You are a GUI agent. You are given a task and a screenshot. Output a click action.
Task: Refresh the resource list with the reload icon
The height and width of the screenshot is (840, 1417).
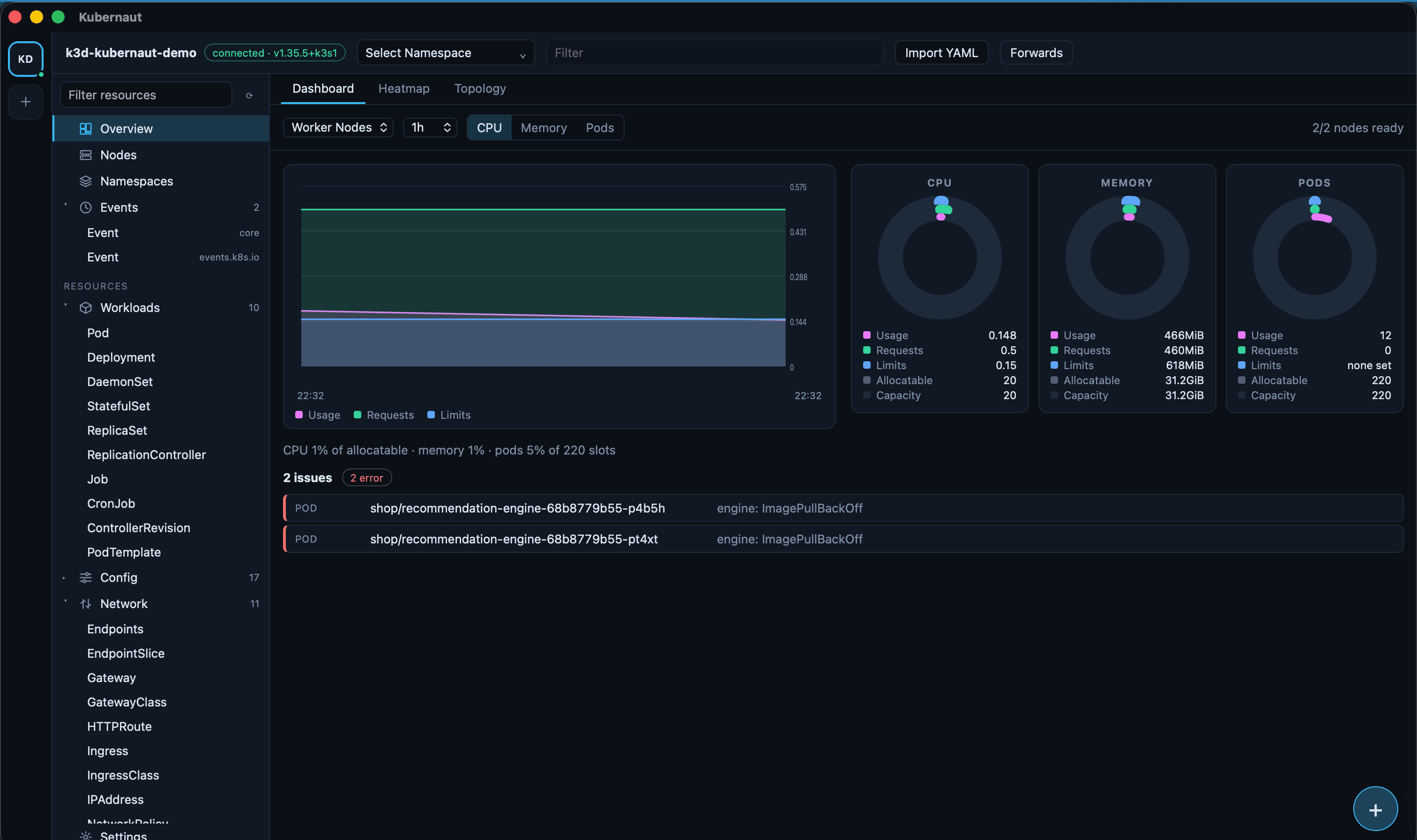249,95
